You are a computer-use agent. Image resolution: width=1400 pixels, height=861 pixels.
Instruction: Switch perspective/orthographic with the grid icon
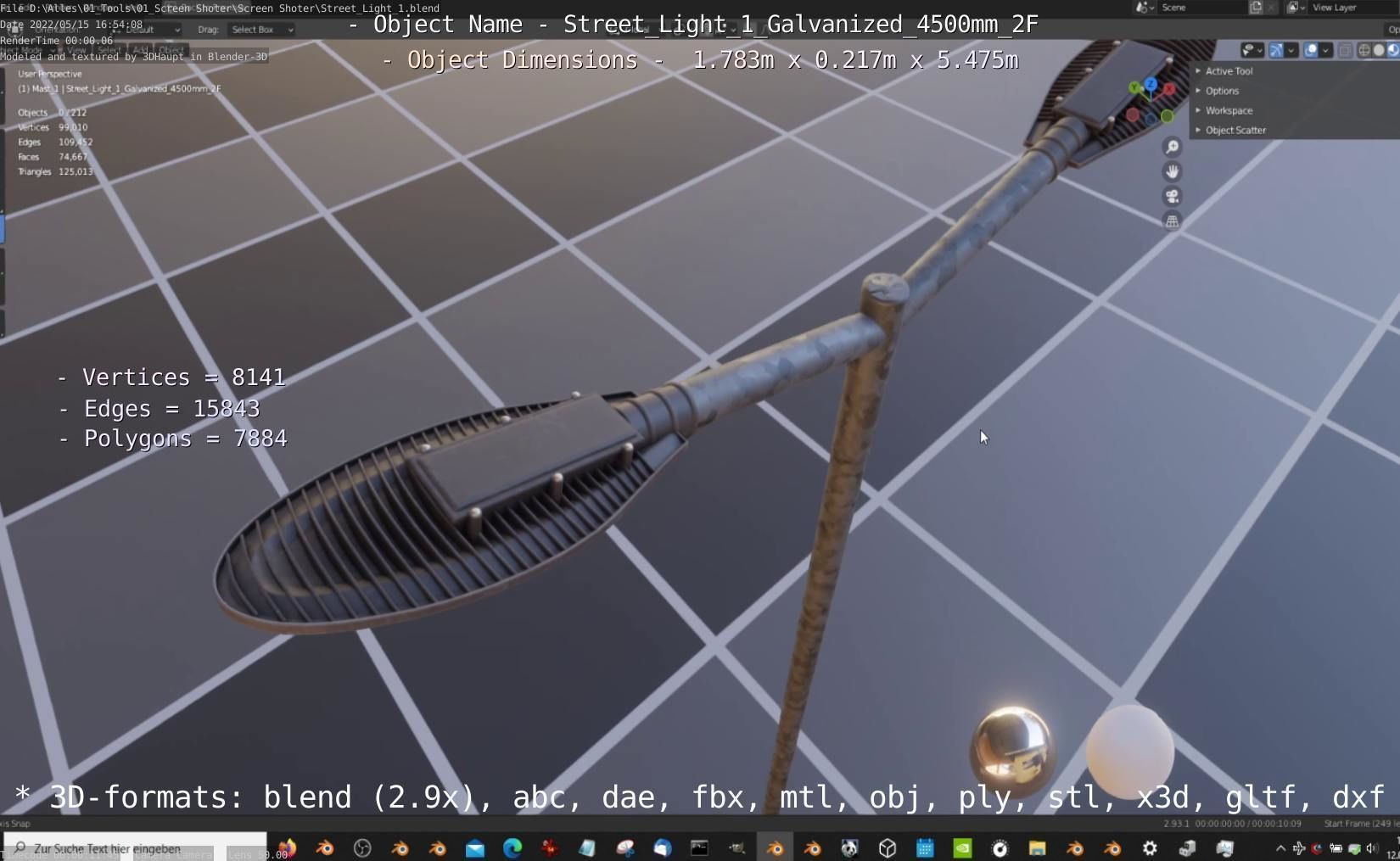click(1172, 221)
